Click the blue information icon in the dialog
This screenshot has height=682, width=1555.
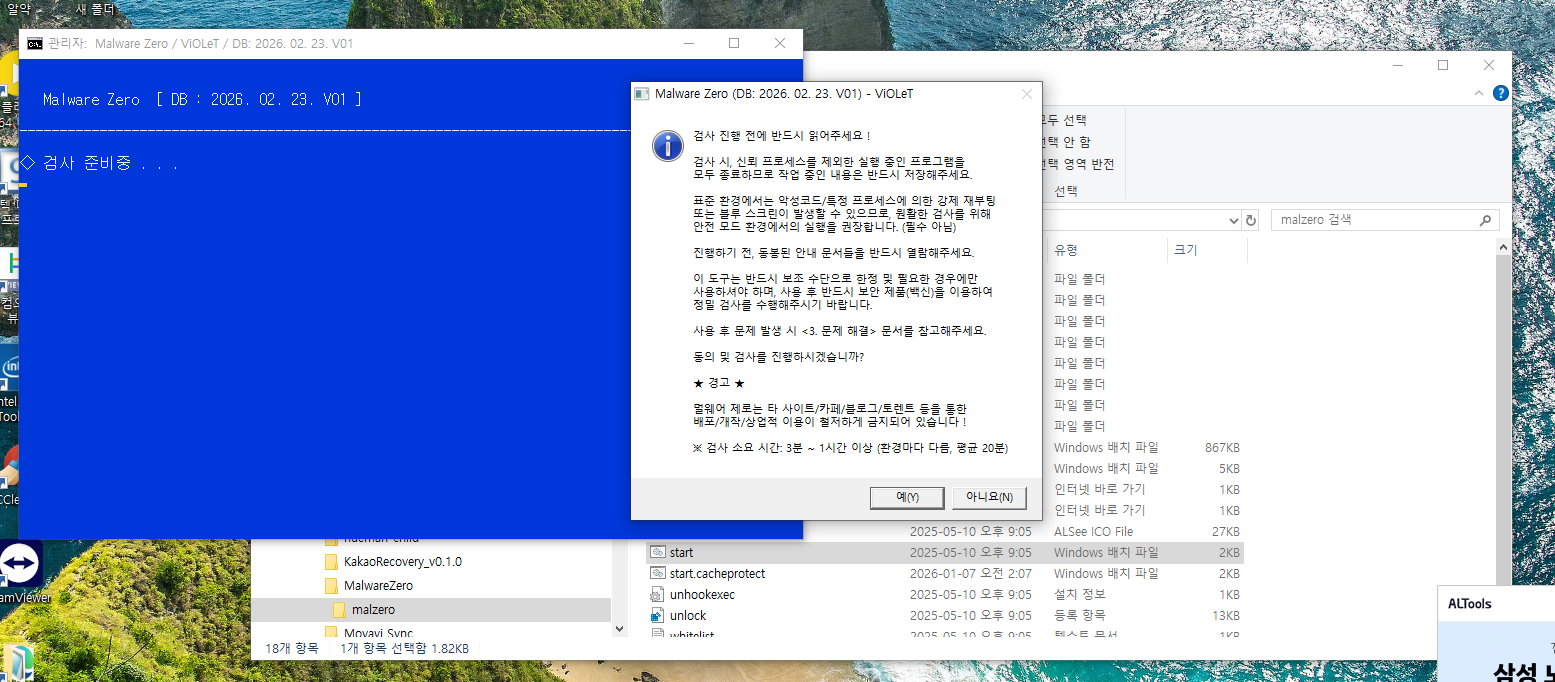point(667,144)
